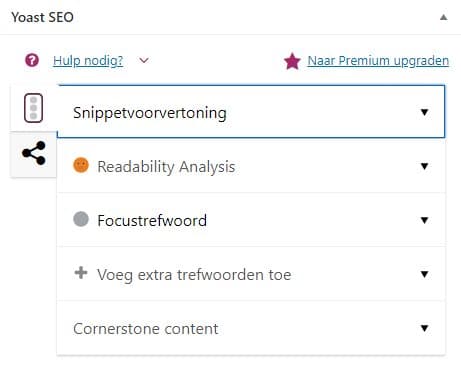This screenshot has height=365, width=461.
Task: Expand Voeg extra trefwoorden toe arrow
Action: point(424,274)
